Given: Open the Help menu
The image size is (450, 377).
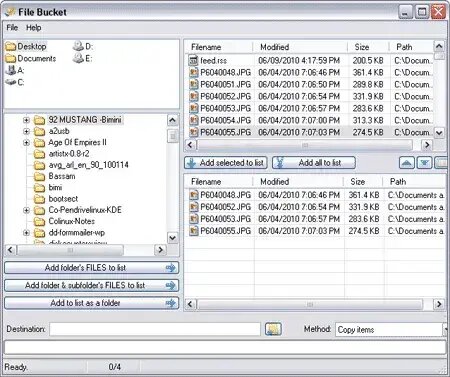Looking at the screenshot, I should click(34, 28).
